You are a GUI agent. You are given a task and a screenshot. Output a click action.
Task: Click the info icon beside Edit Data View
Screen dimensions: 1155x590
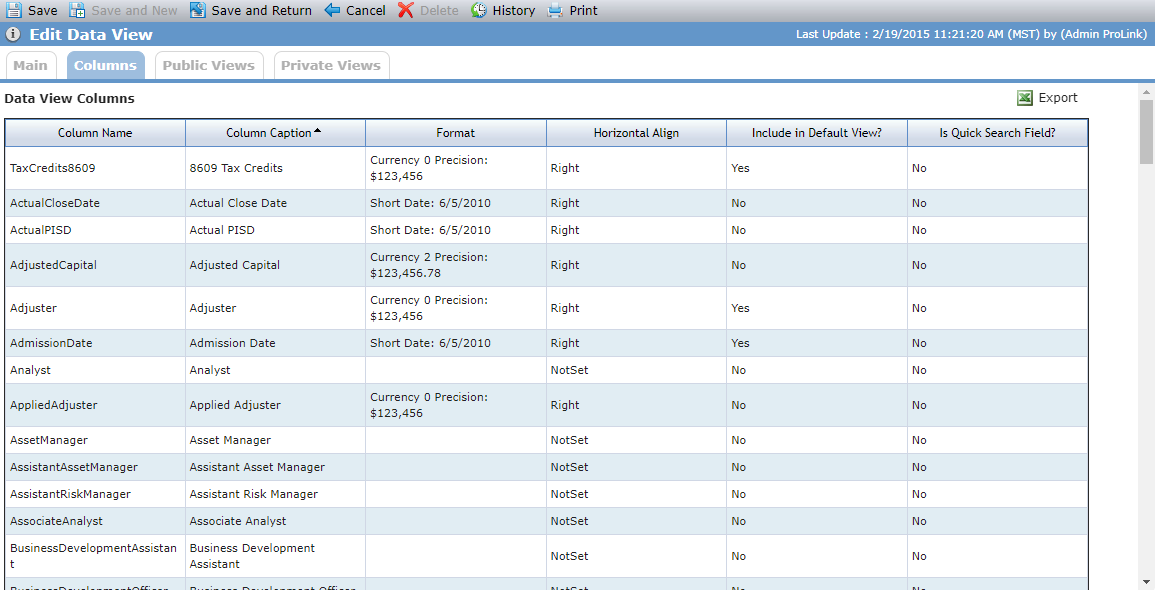click(x=13, y=35)
